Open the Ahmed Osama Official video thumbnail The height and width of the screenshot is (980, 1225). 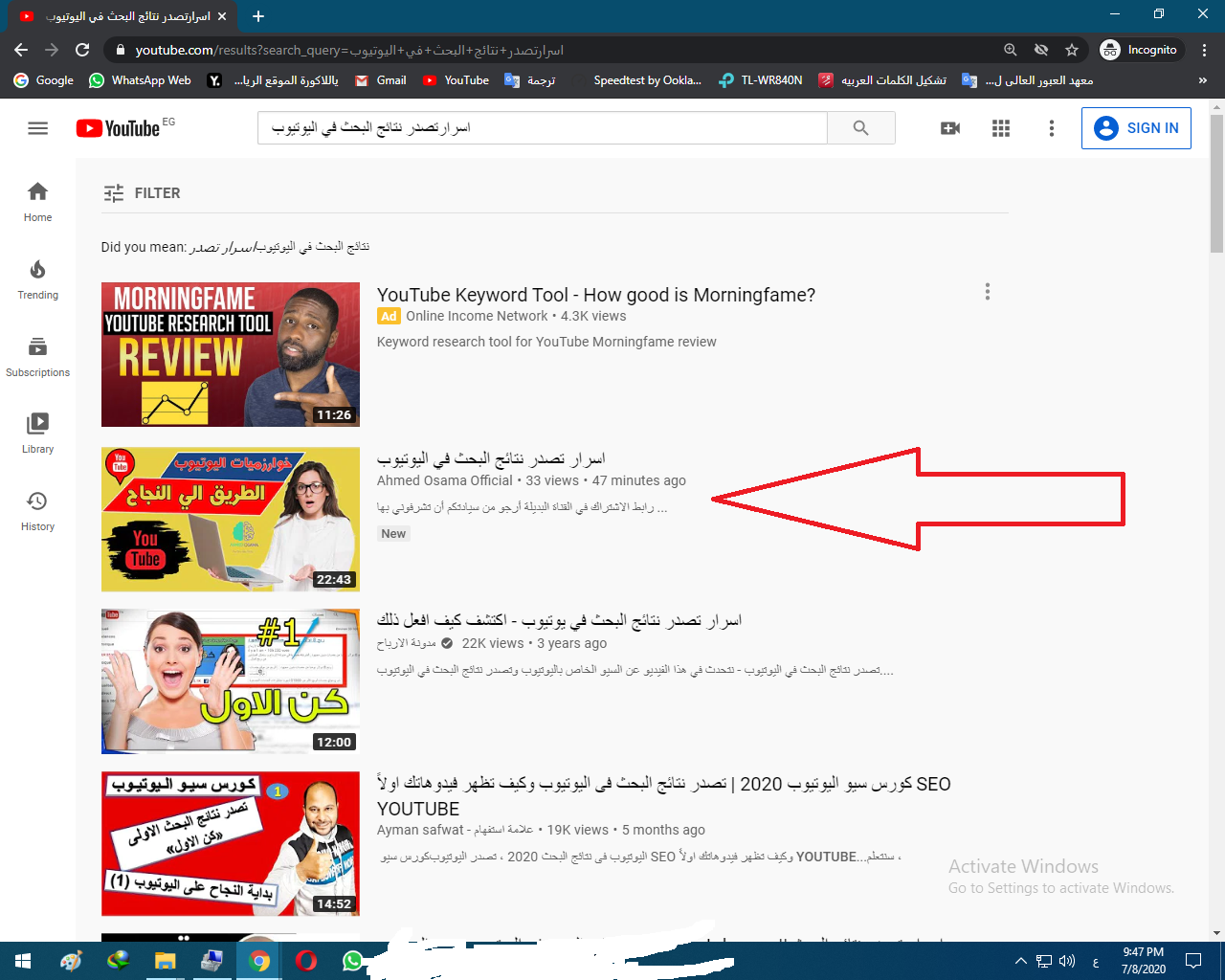[x=231, y=520]
